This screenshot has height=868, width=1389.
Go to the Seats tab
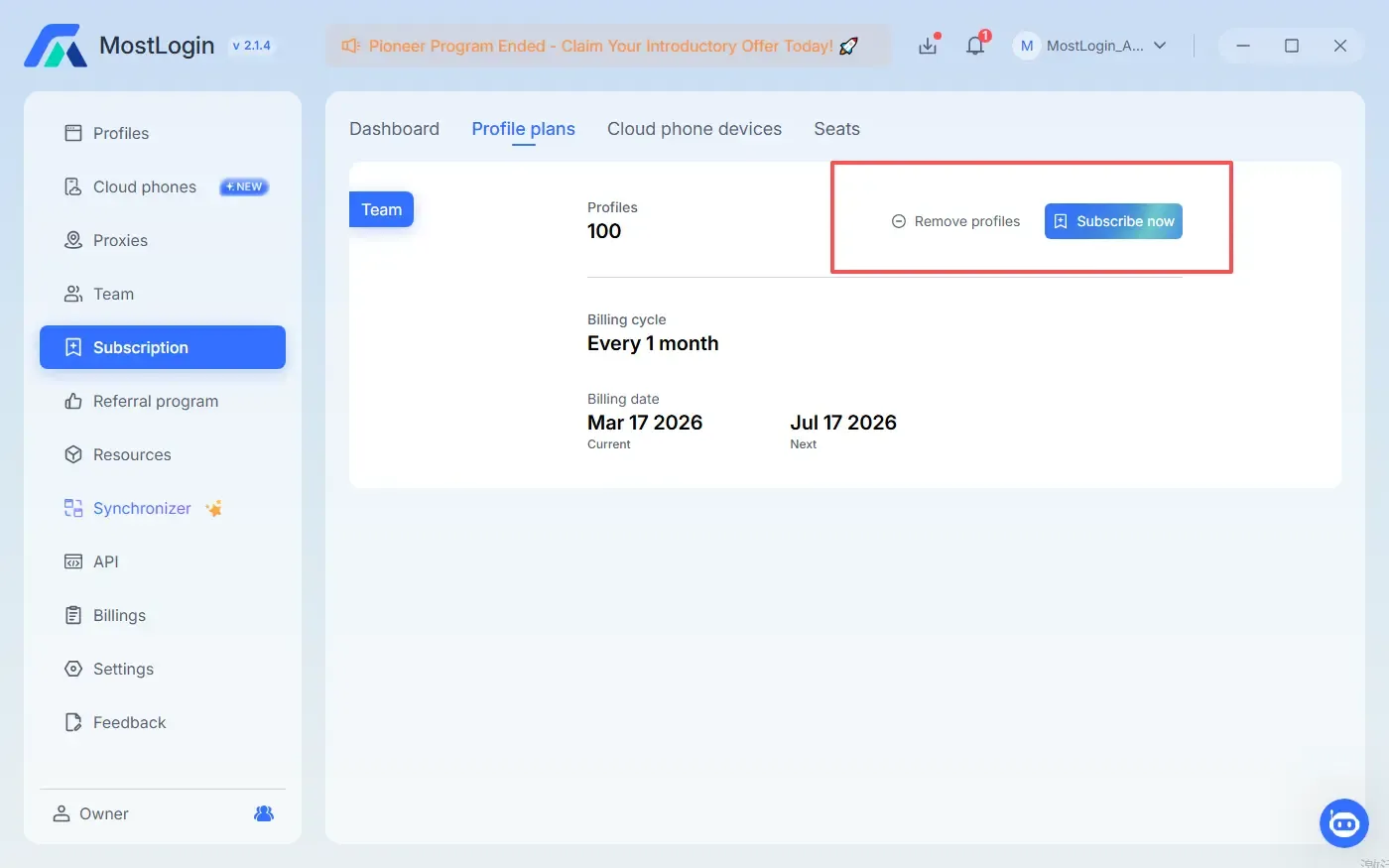(x=836, y=129)
